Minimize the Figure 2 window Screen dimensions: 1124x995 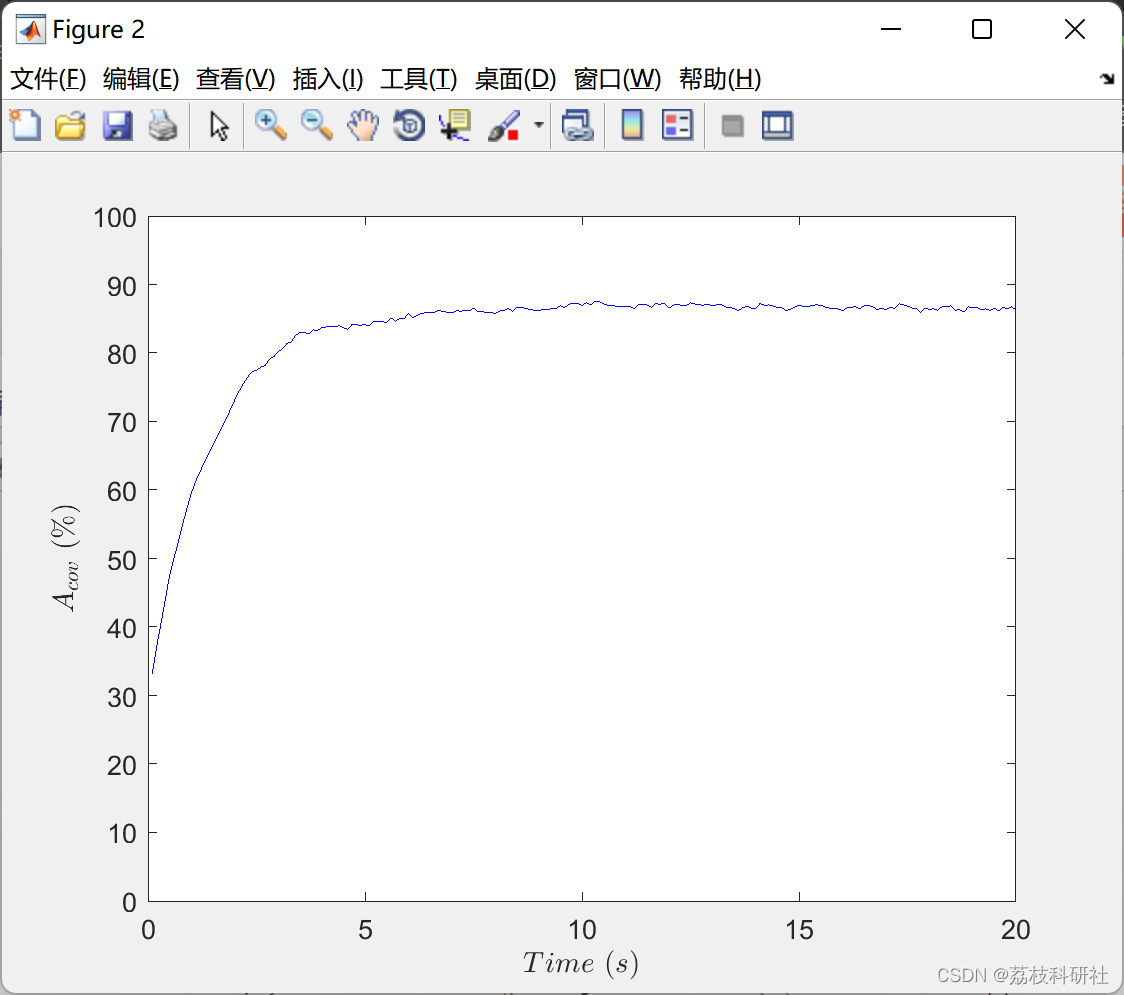pyautogui.click(x=891, y=29)
